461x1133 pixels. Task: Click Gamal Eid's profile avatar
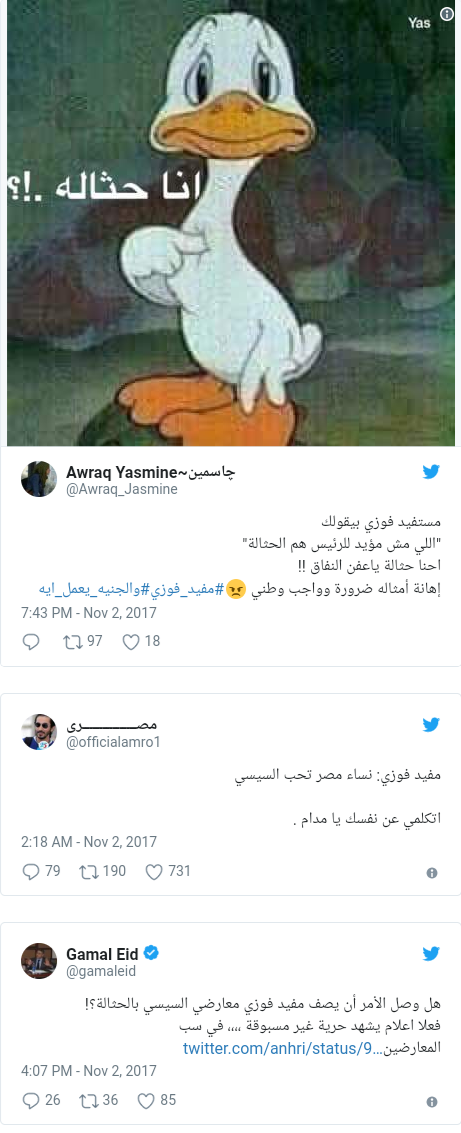click(x=39, y=961)
